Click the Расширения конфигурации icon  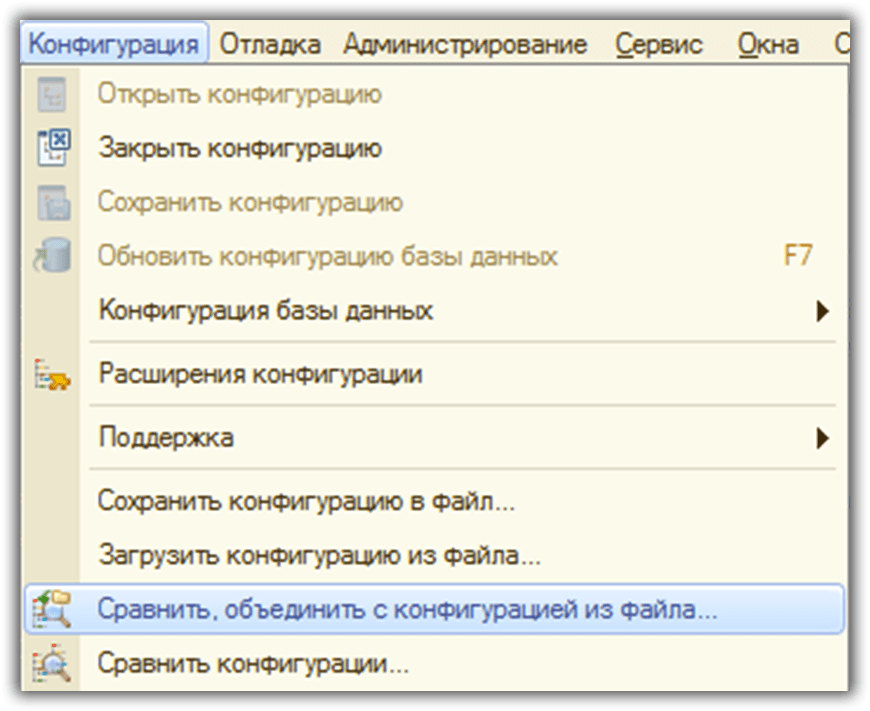pos(53,376)
